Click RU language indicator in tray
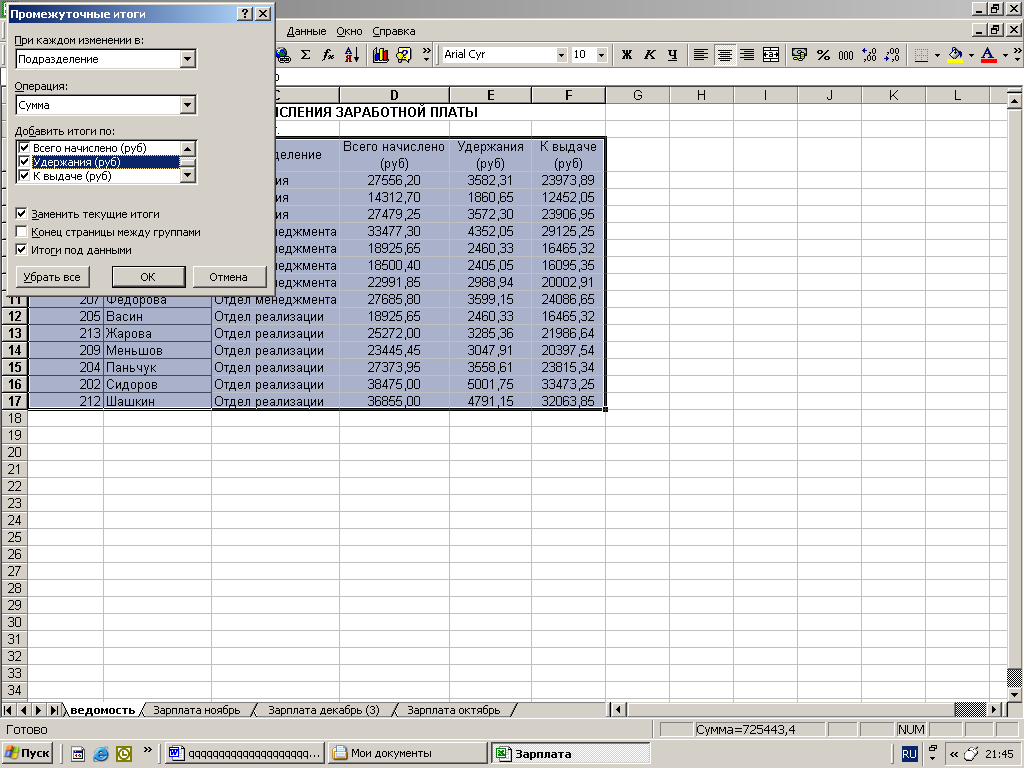1024x768 pixels. coord(909,754)
